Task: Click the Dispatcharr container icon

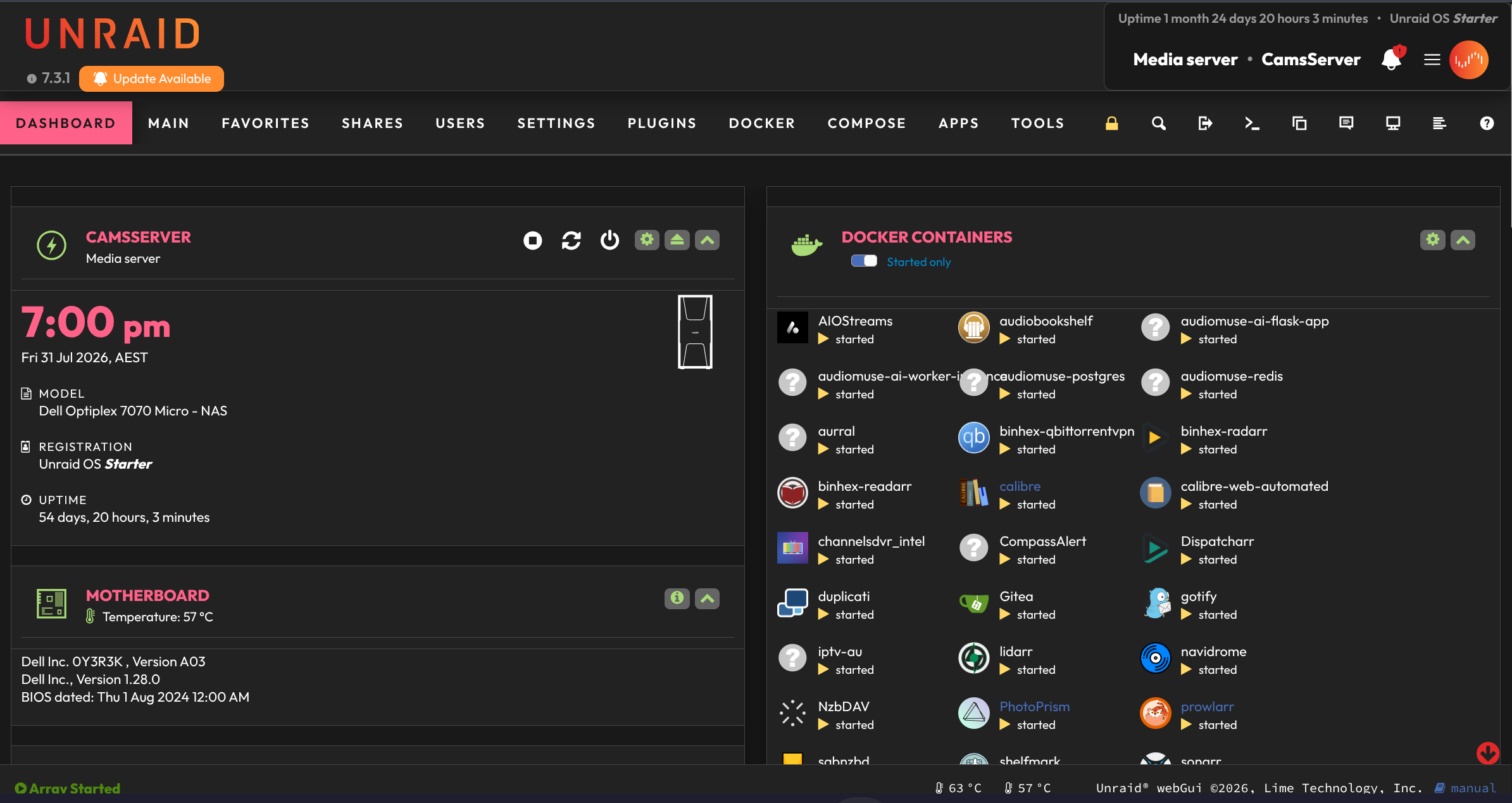Action: click(x=1156, y=548)
